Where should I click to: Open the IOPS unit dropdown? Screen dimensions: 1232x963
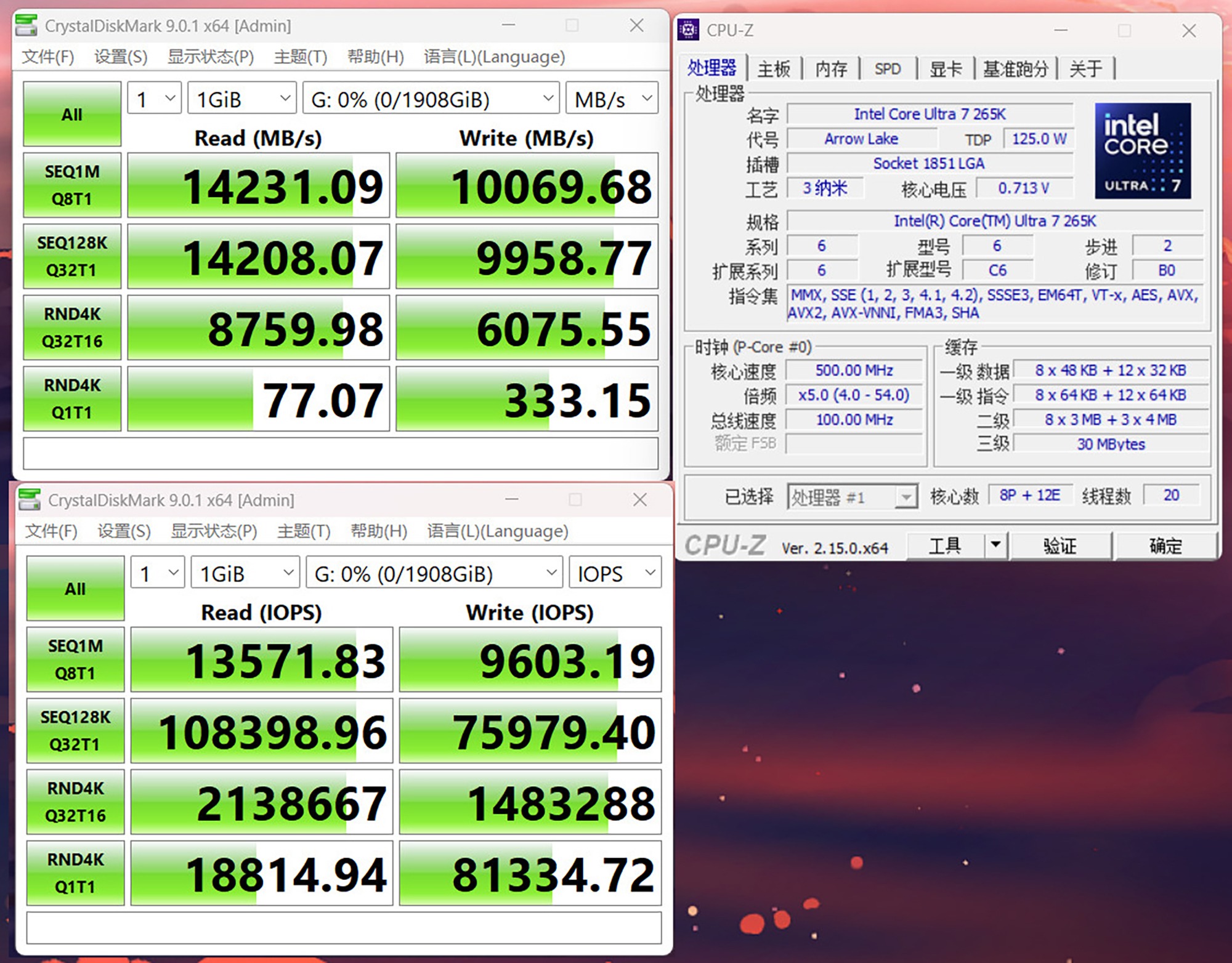tap(615, 573)
